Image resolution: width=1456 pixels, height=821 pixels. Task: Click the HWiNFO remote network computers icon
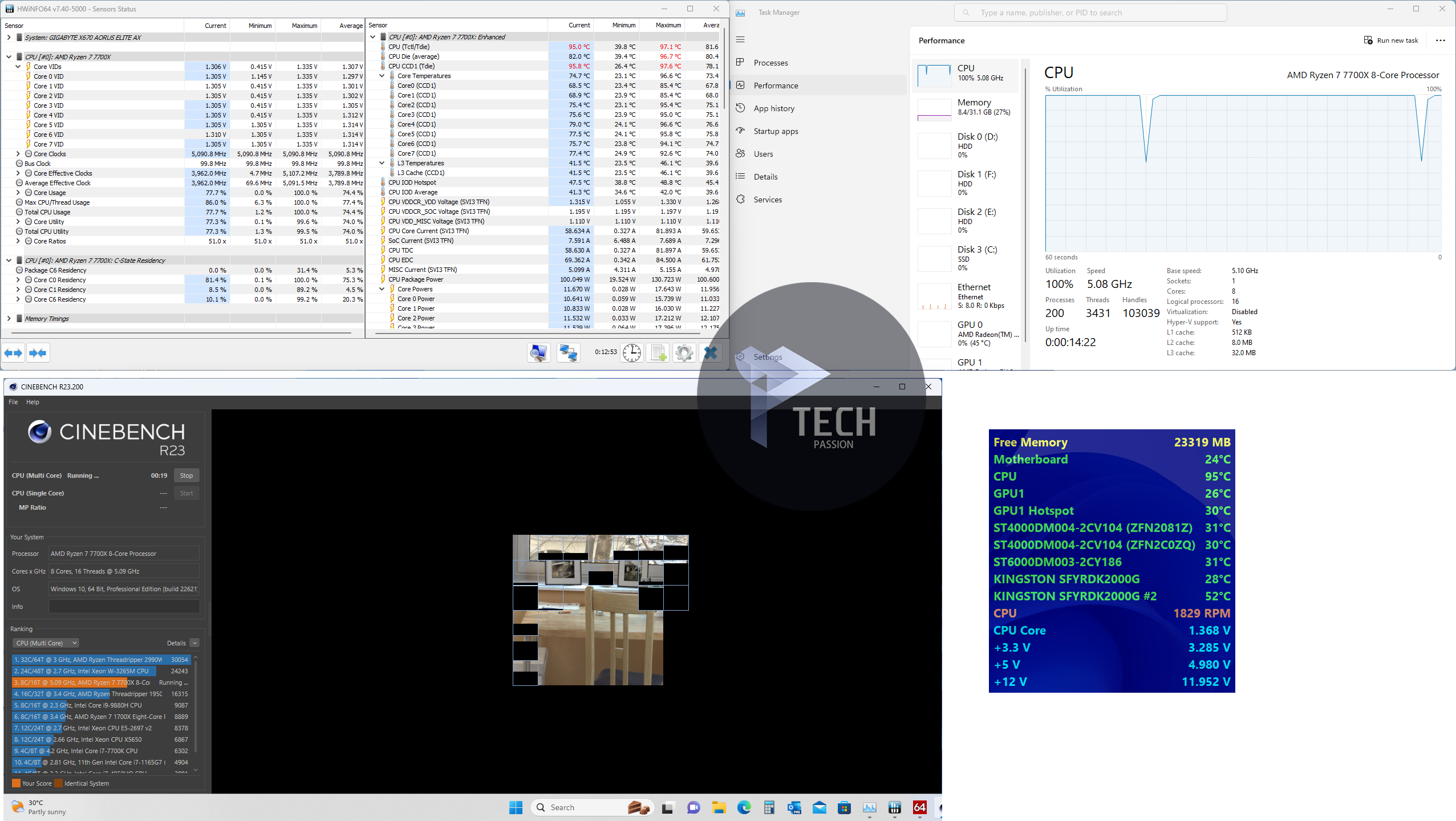coord(568,353)
